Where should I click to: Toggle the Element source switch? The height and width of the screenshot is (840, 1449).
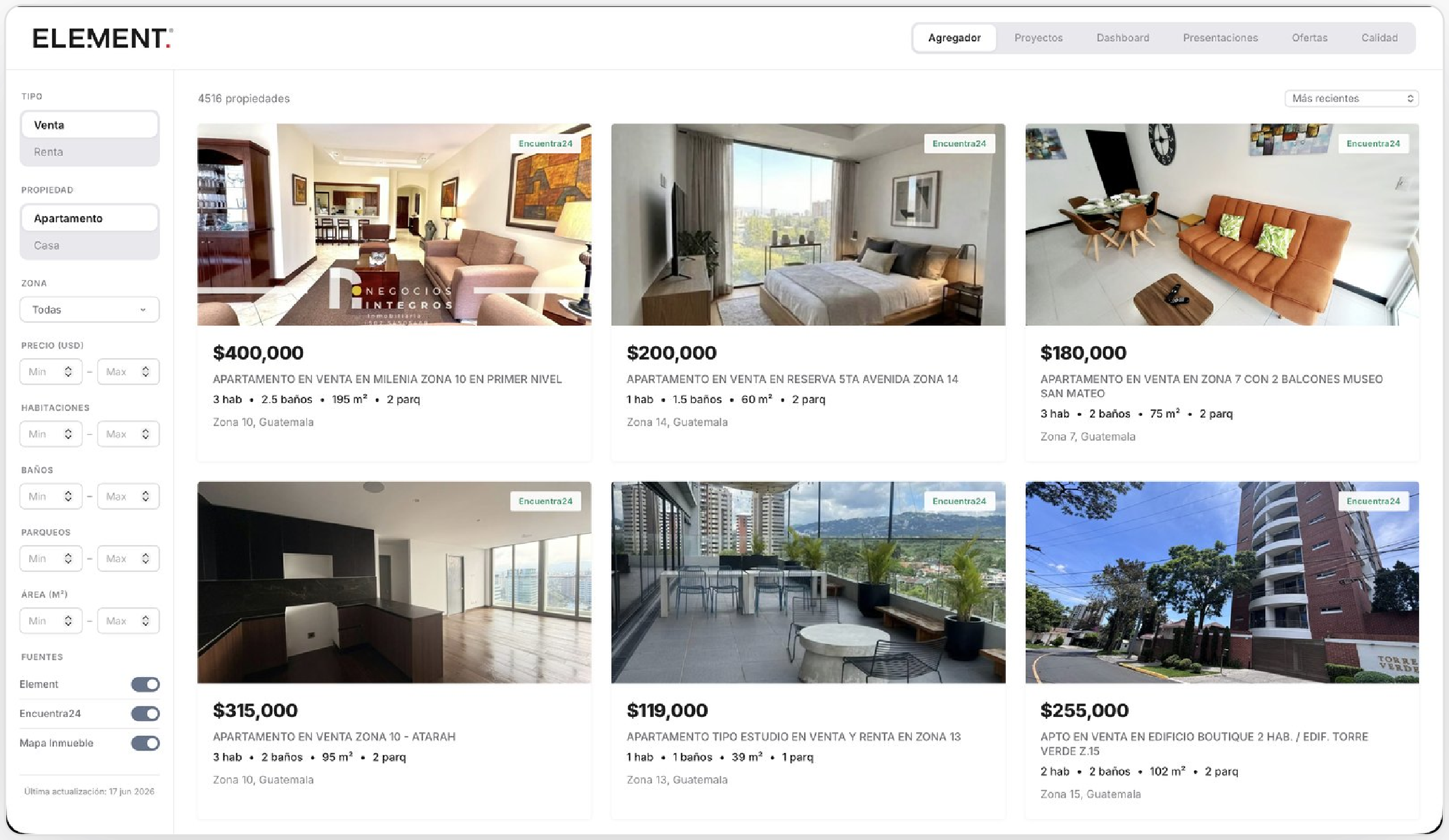pos(145,684)
